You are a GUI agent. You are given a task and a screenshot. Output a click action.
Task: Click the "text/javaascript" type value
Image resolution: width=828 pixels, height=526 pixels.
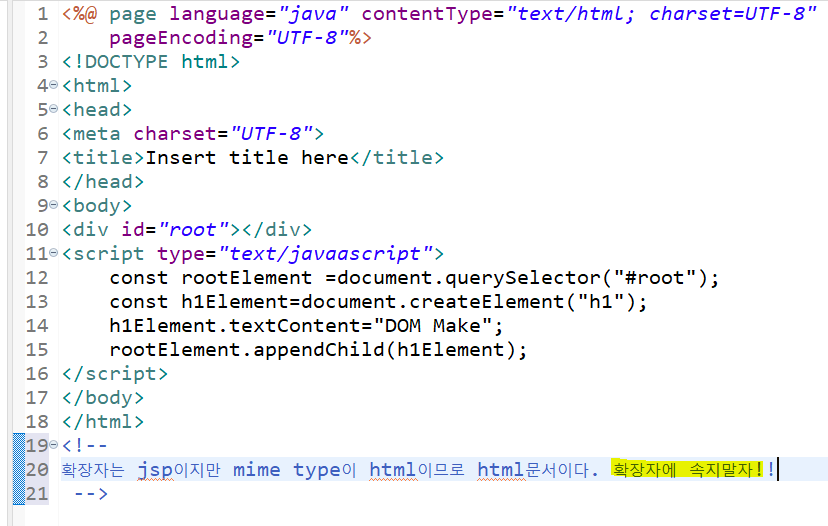(325, 253)
